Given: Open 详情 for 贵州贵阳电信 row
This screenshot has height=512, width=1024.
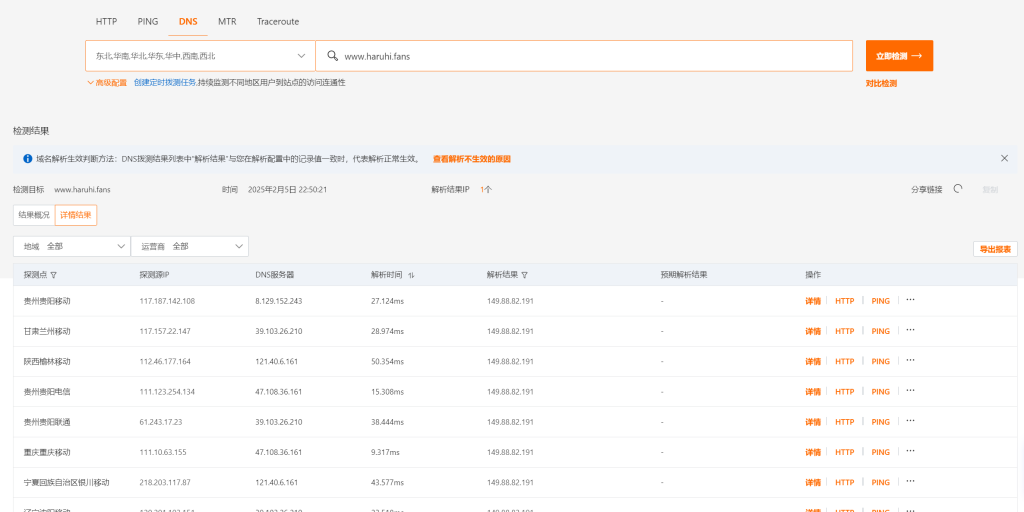Looking at the screenshot, I should [x=812, y=392].
